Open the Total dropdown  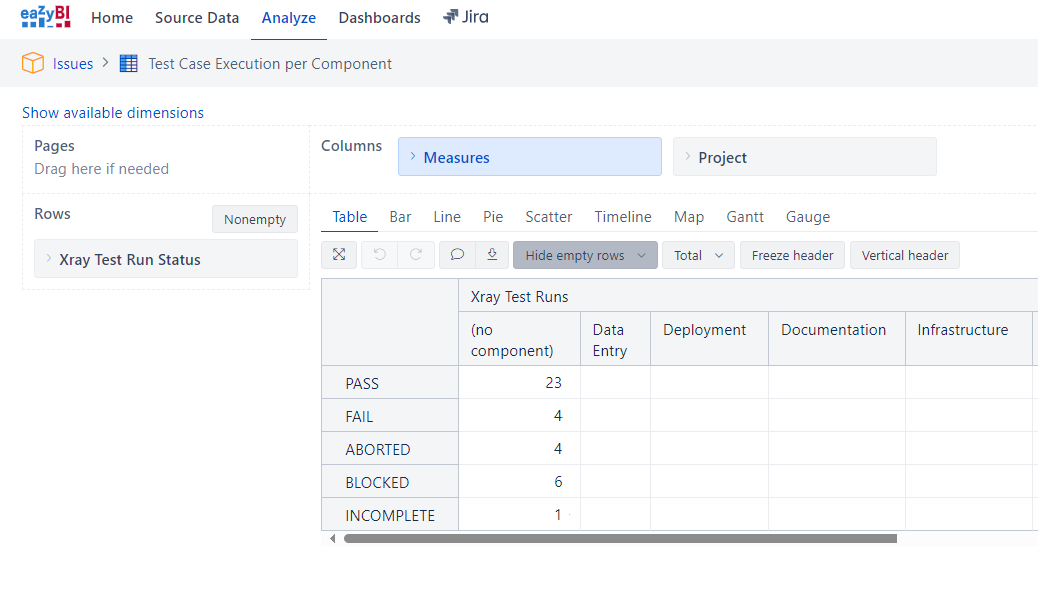coord(698,255)
